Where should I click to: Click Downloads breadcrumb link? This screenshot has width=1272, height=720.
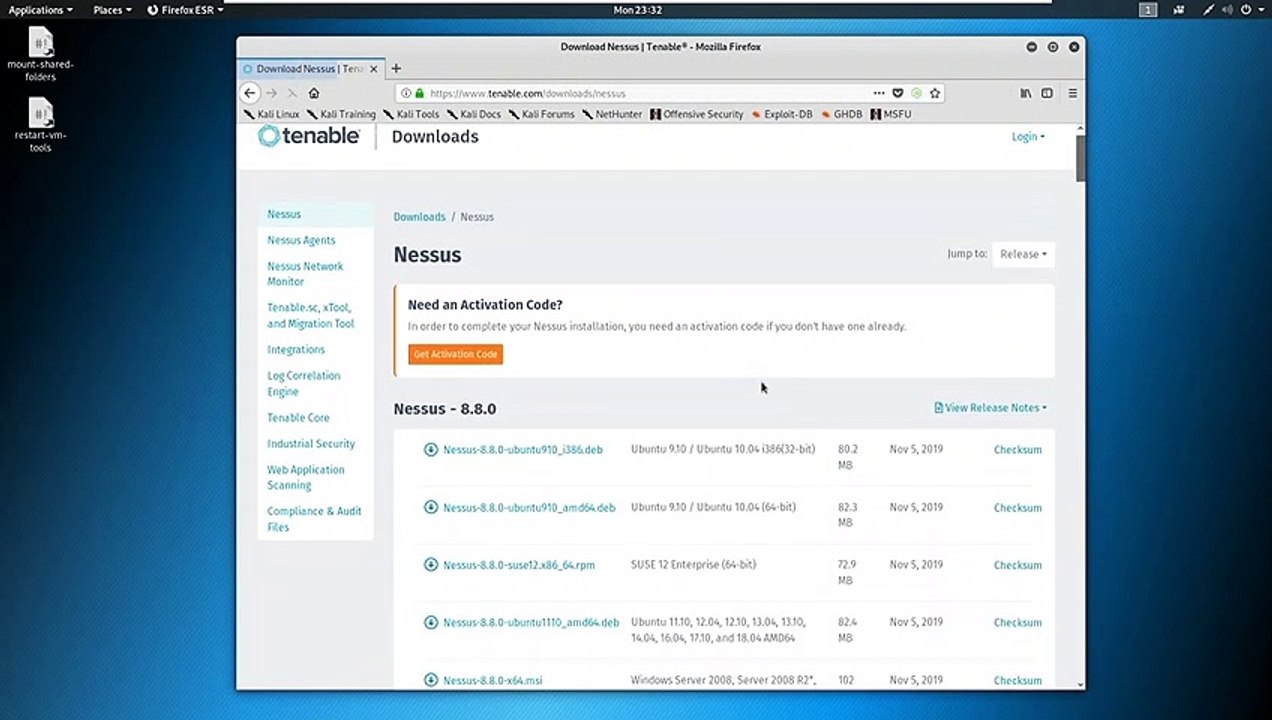(419, 217)
